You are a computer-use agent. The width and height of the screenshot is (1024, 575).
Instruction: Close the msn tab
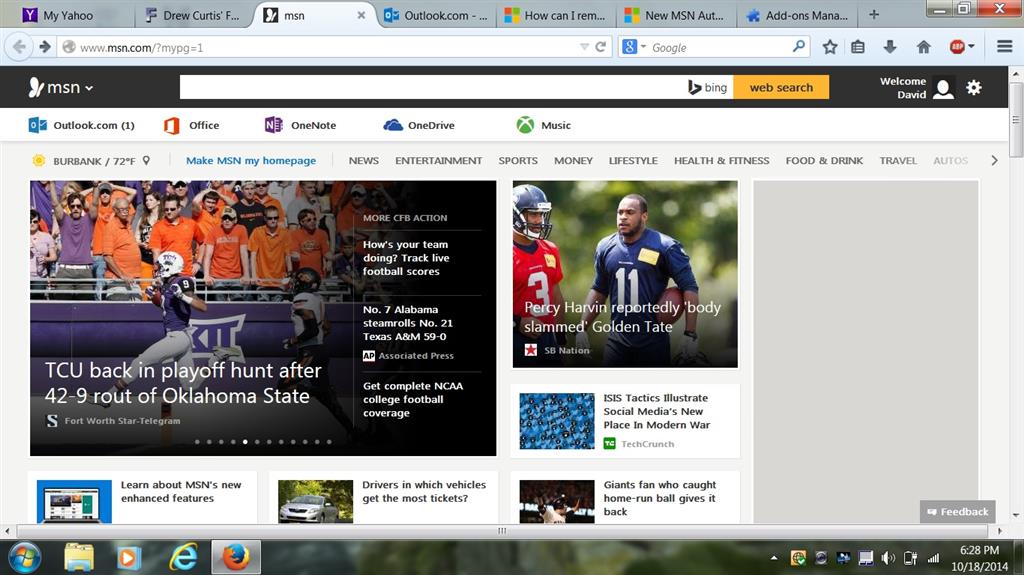point(361,15)
